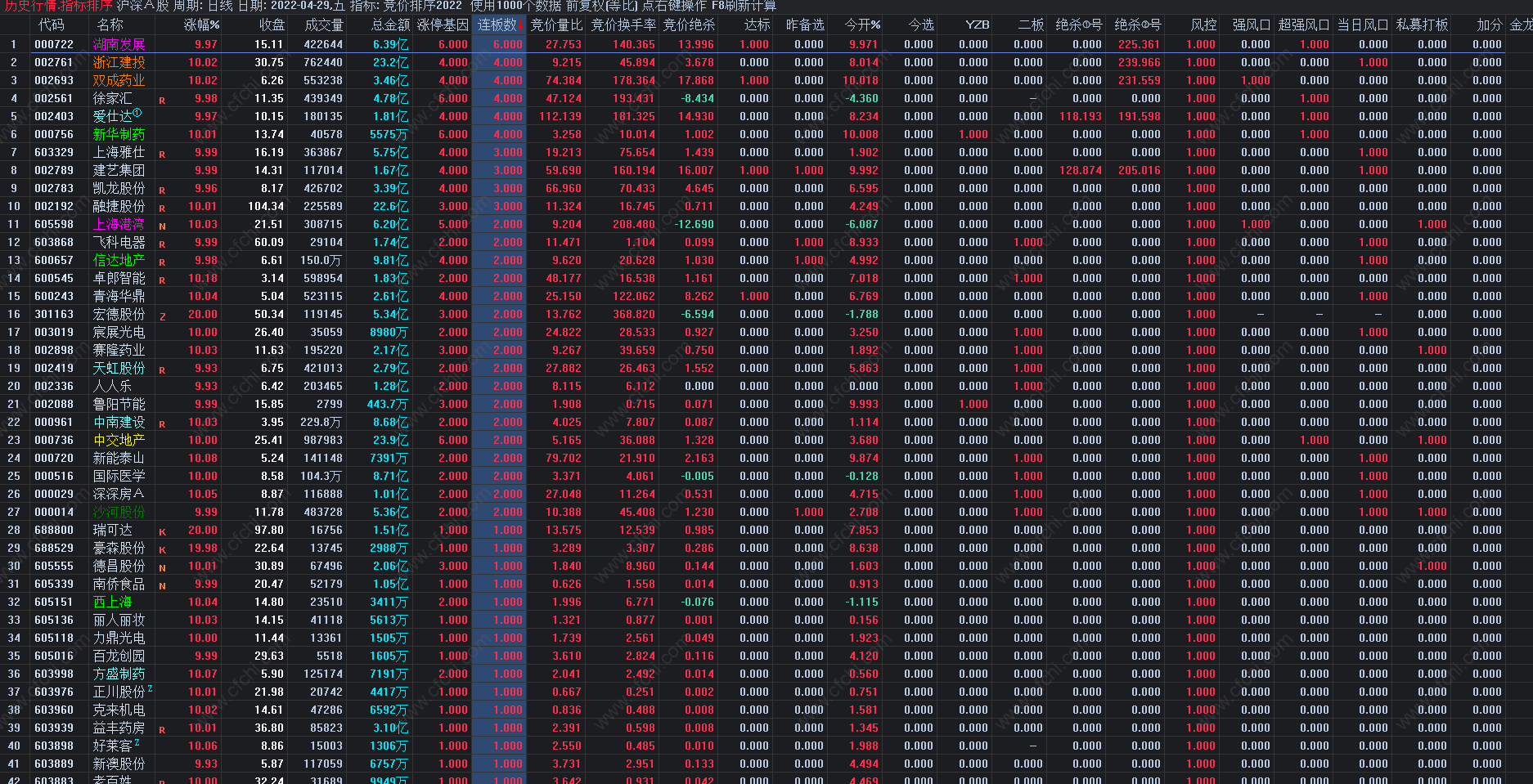
Task: Select the 赛隆药业 stock name
Action: [x=119, y=350]
